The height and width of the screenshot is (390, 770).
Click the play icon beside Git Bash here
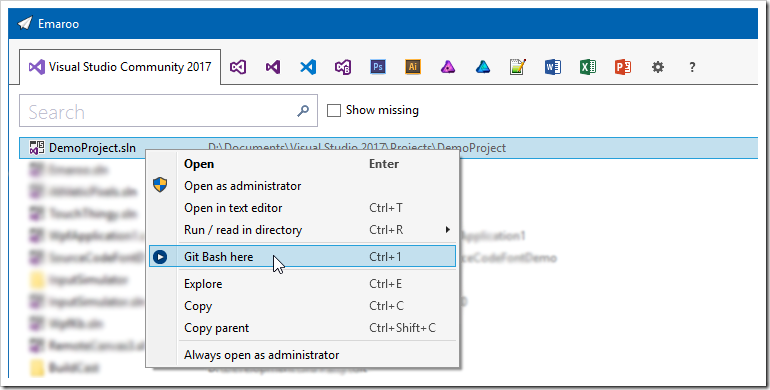[x=160, y=256]
